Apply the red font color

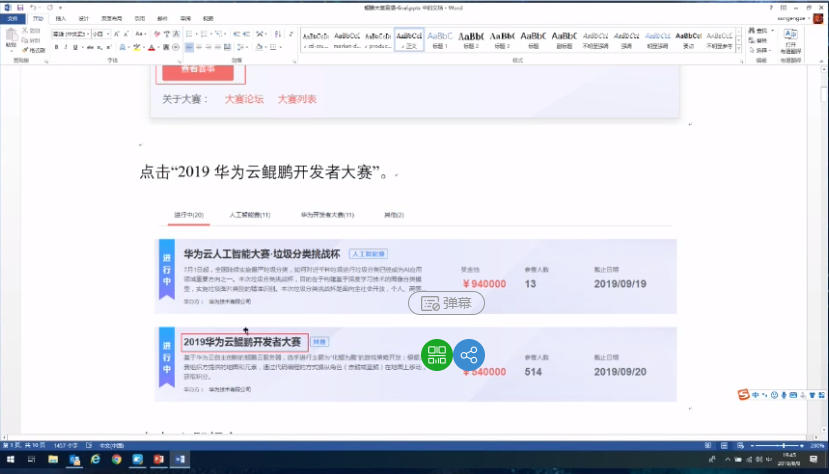(x=151, y=48)
